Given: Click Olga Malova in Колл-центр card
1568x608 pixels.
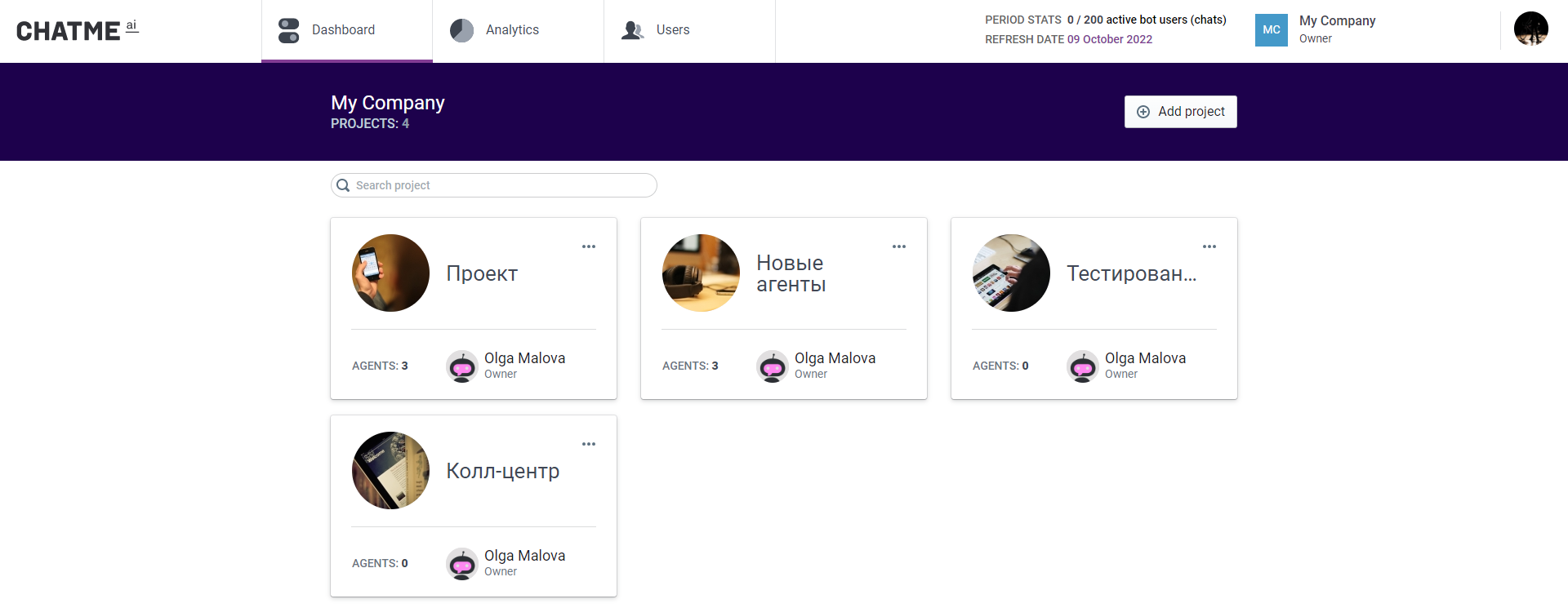Looking at the screenshot, I should [524, 556].
